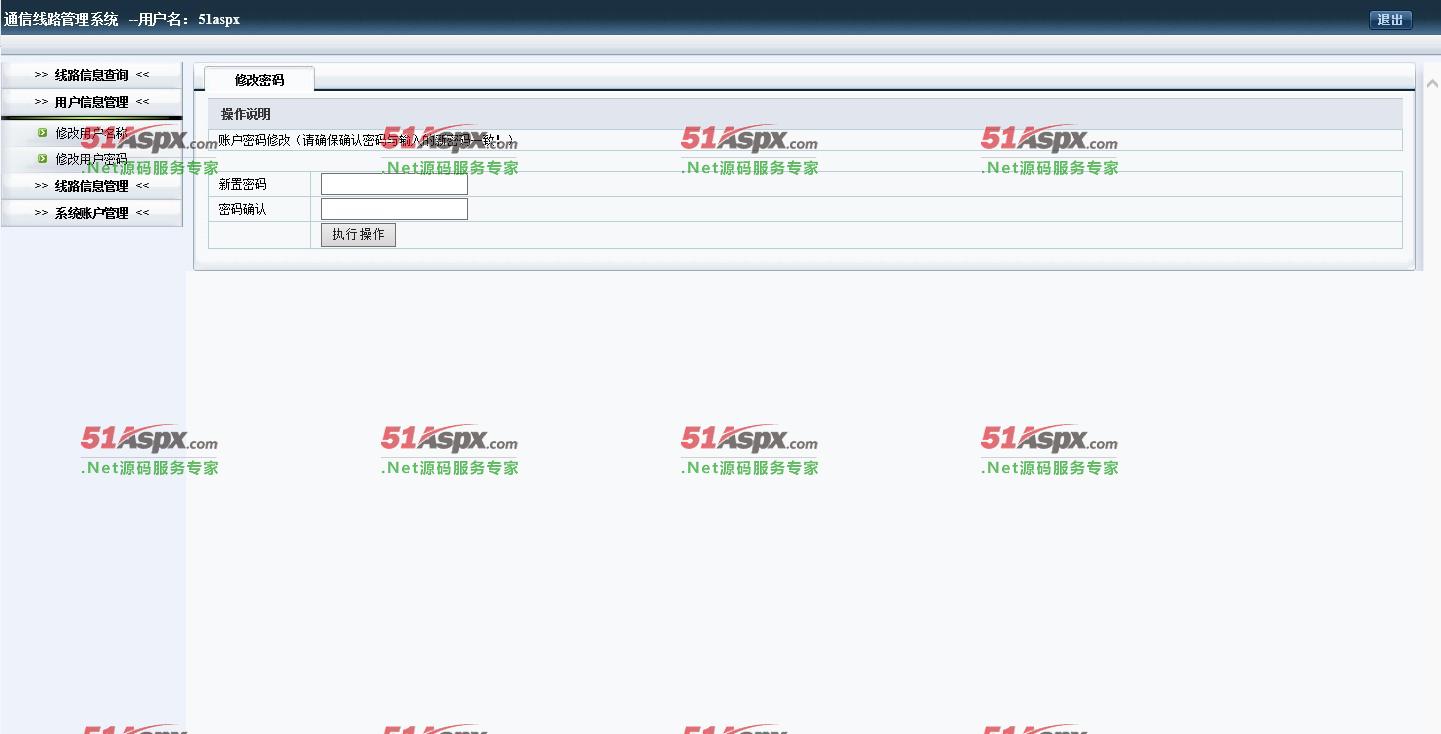Click the 退出 logout button
1441x734 pixels.
pyautogui.click(x=1390, y=20)
